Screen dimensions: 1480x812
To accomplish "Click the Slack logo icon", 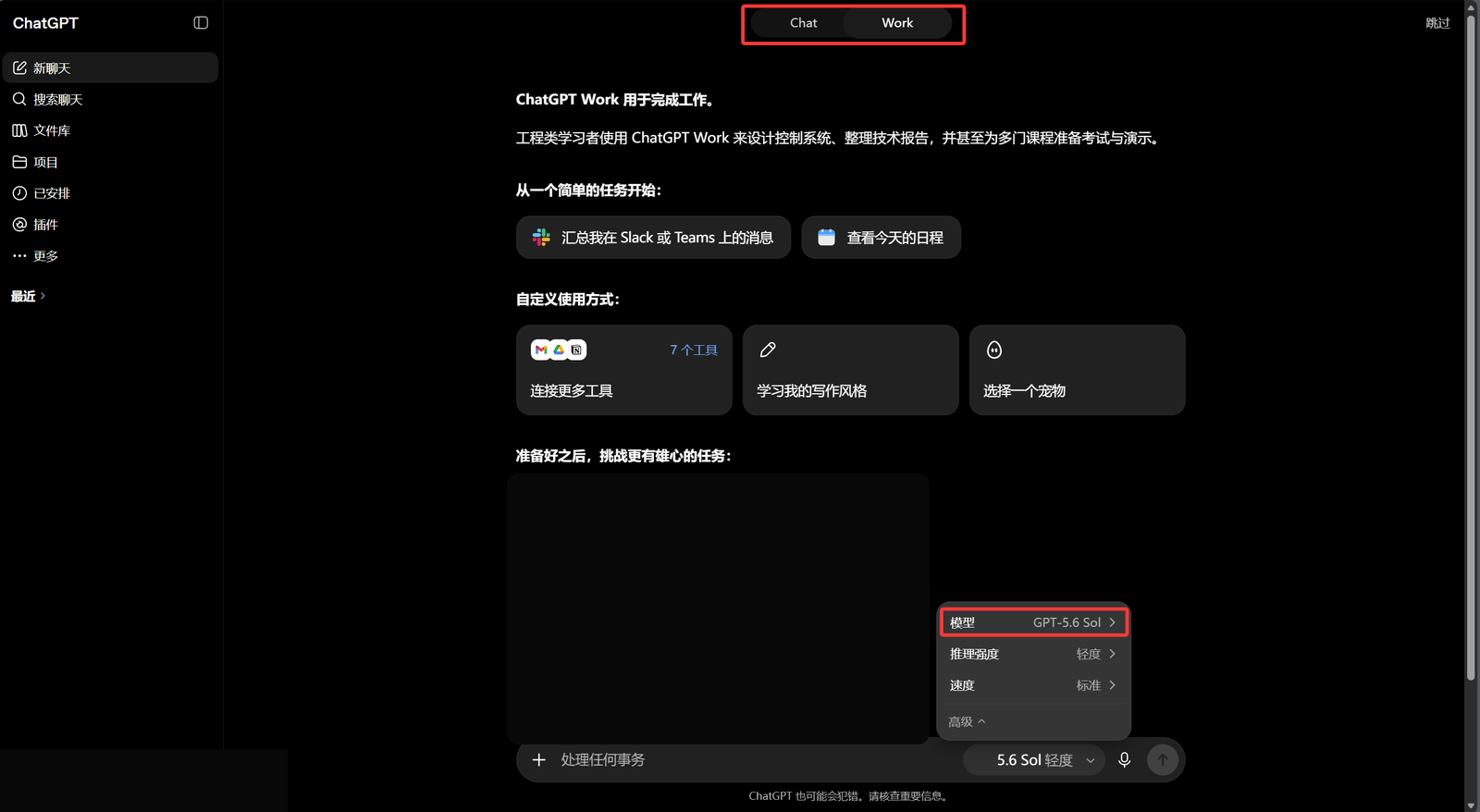I will point(542,238).
